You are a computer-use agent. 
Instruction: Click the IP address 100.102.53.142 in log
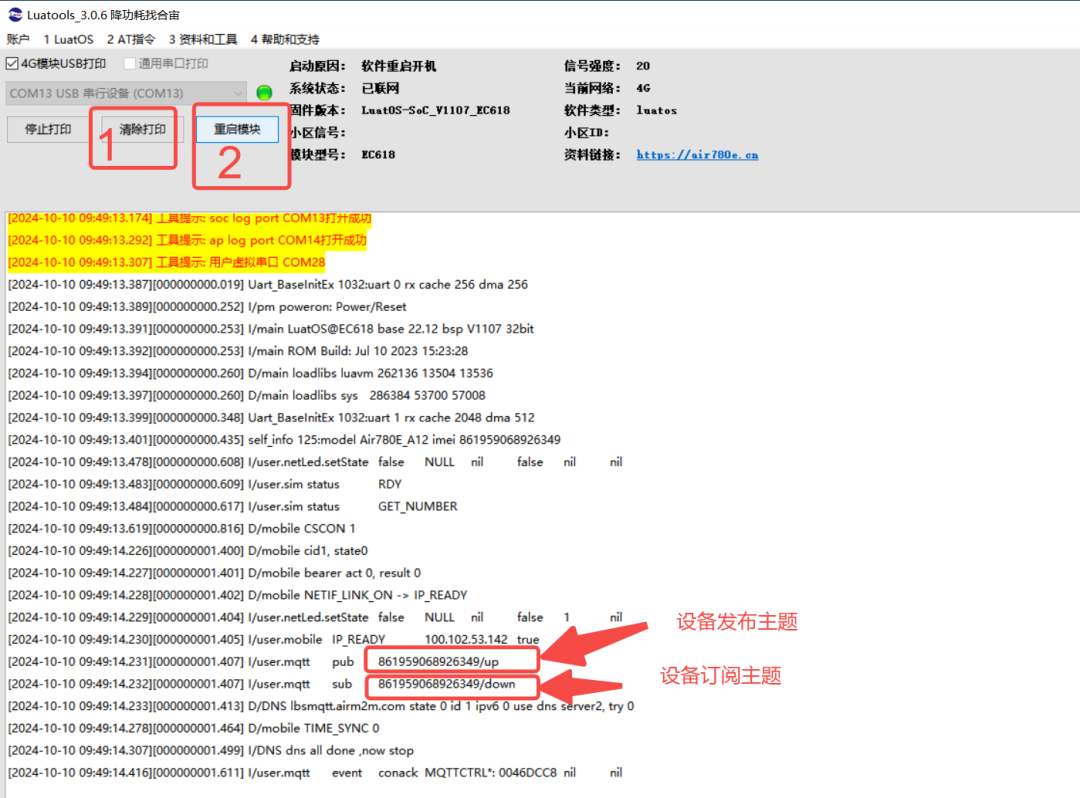click(466, 640)
